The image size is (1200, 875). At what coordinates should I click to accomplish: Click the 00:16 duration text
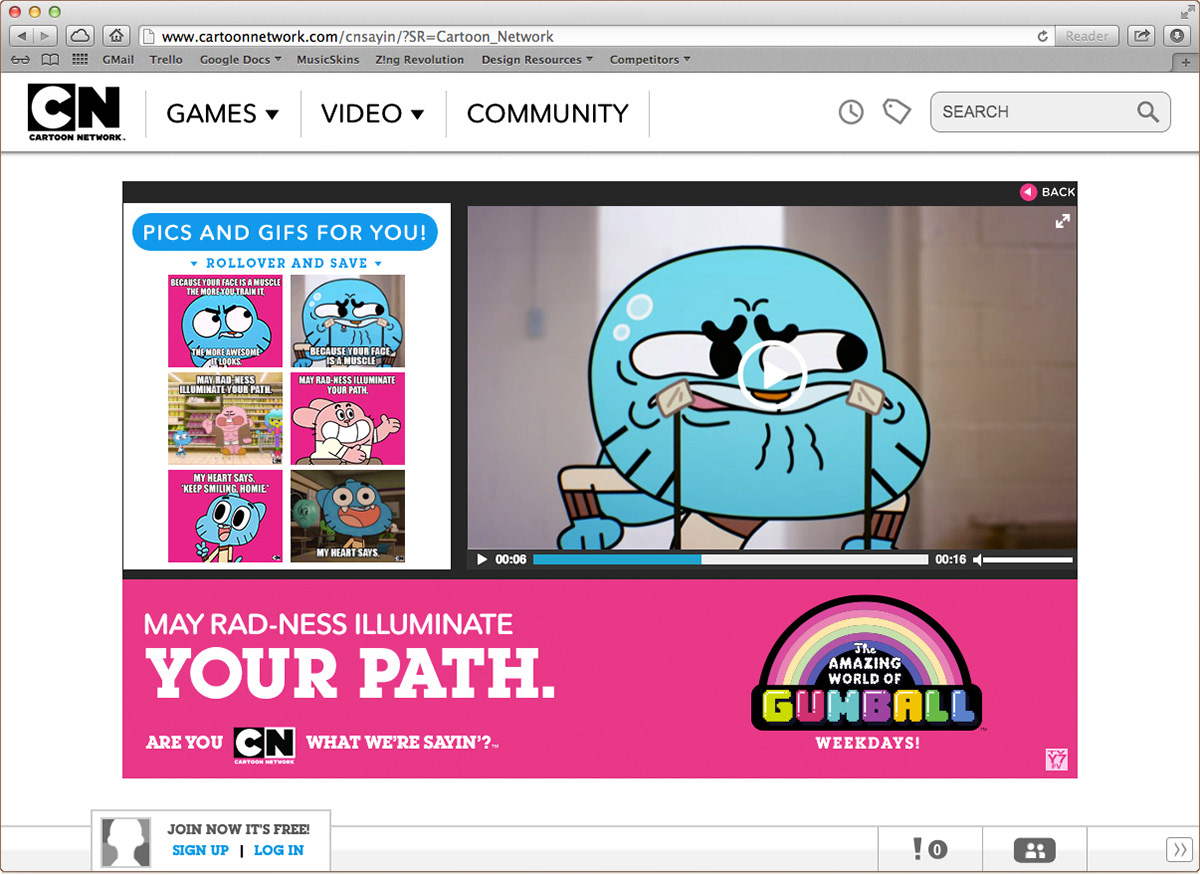(951, 560)
